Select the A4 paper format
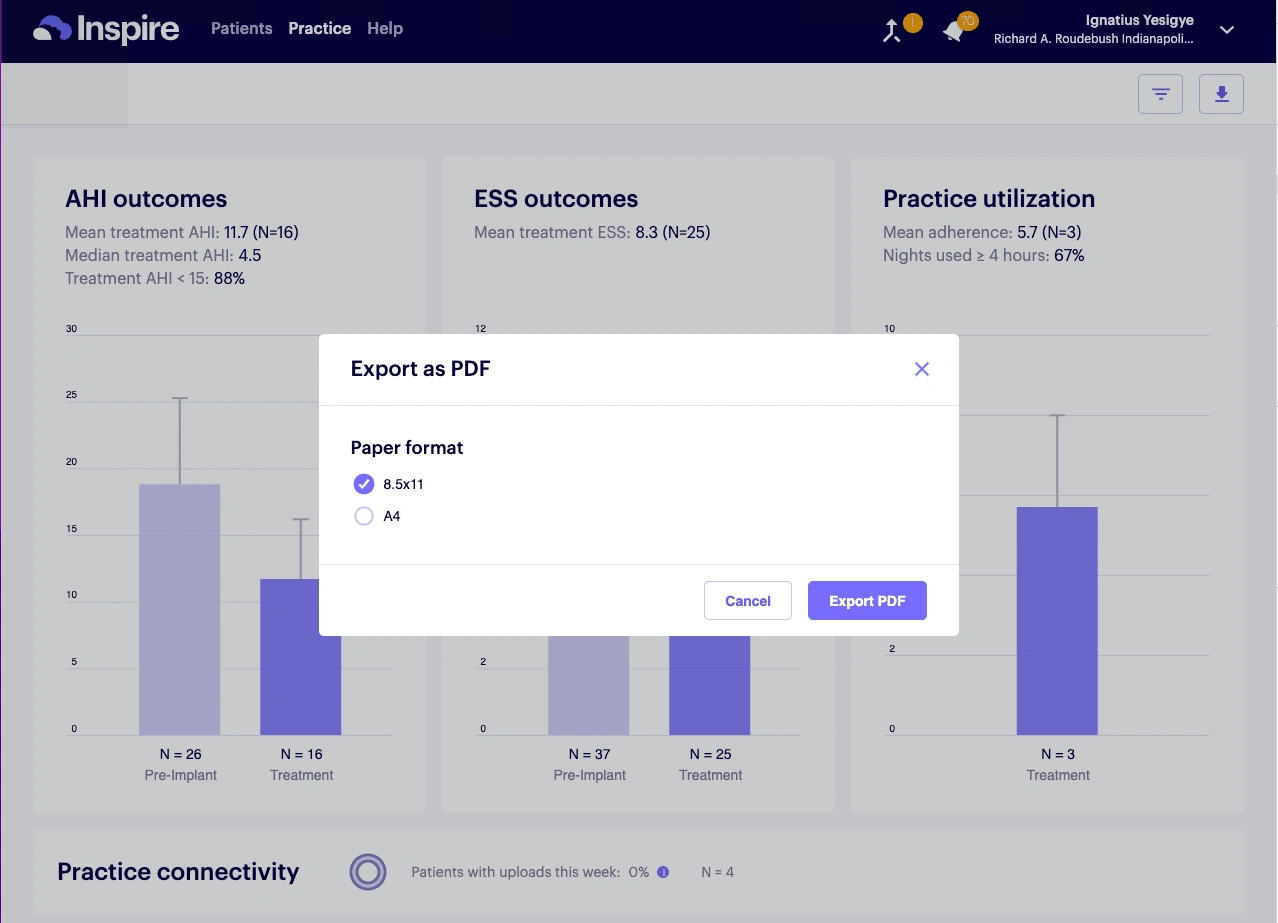Viewport: 1278px width, 923px height. 364,517
